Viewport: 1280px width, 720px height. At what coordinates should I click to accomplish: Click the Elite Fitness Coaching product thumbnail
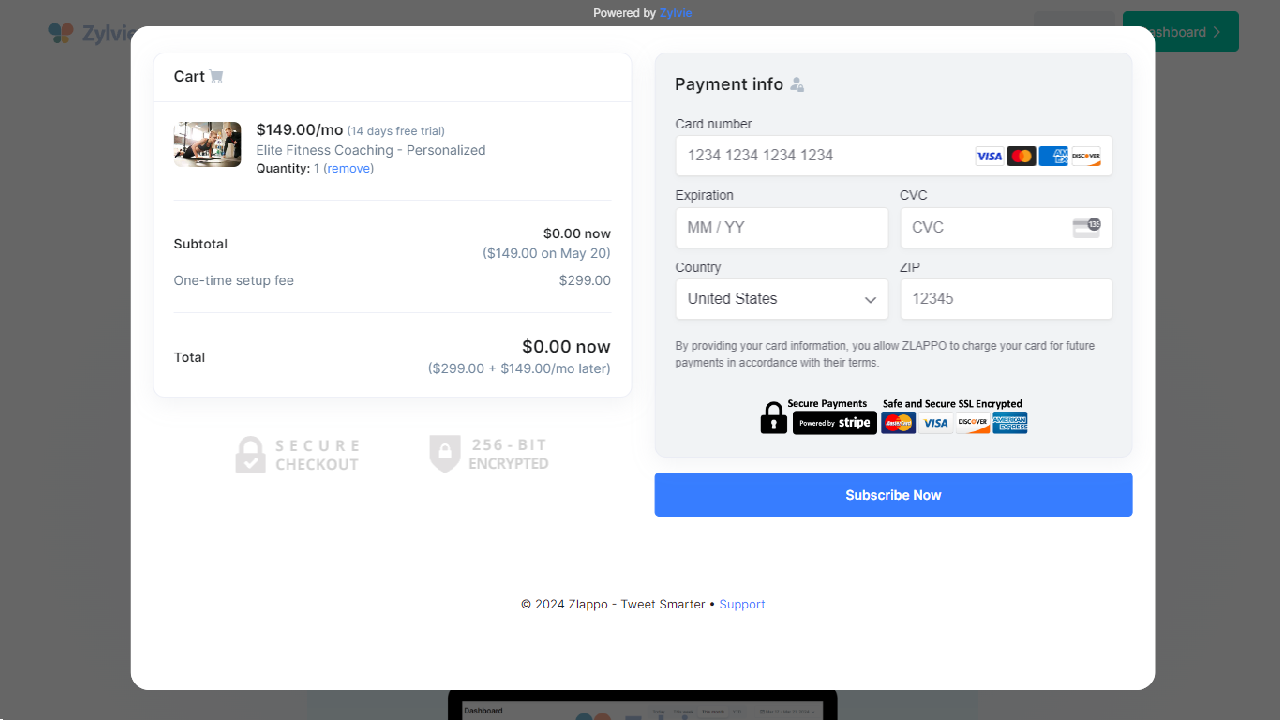tap(207, 144)
